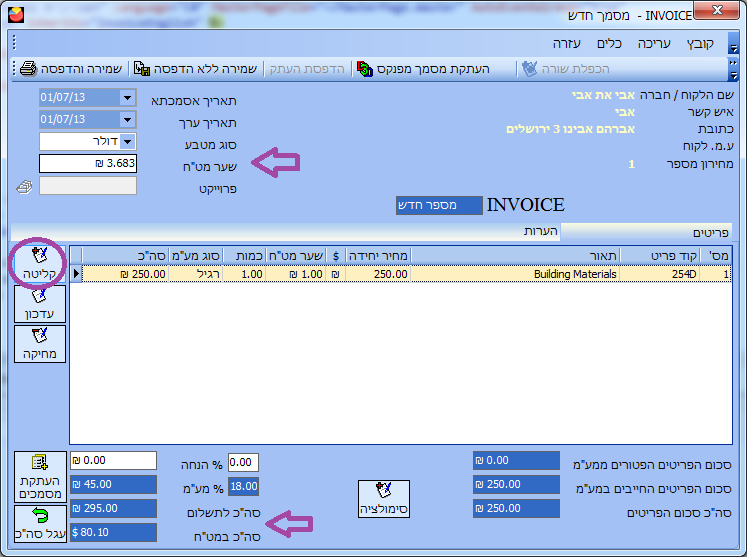Open the תאריך ערך date dropdown
The width and height of the screenshot is (747, 557).
[x=127, y=120]
